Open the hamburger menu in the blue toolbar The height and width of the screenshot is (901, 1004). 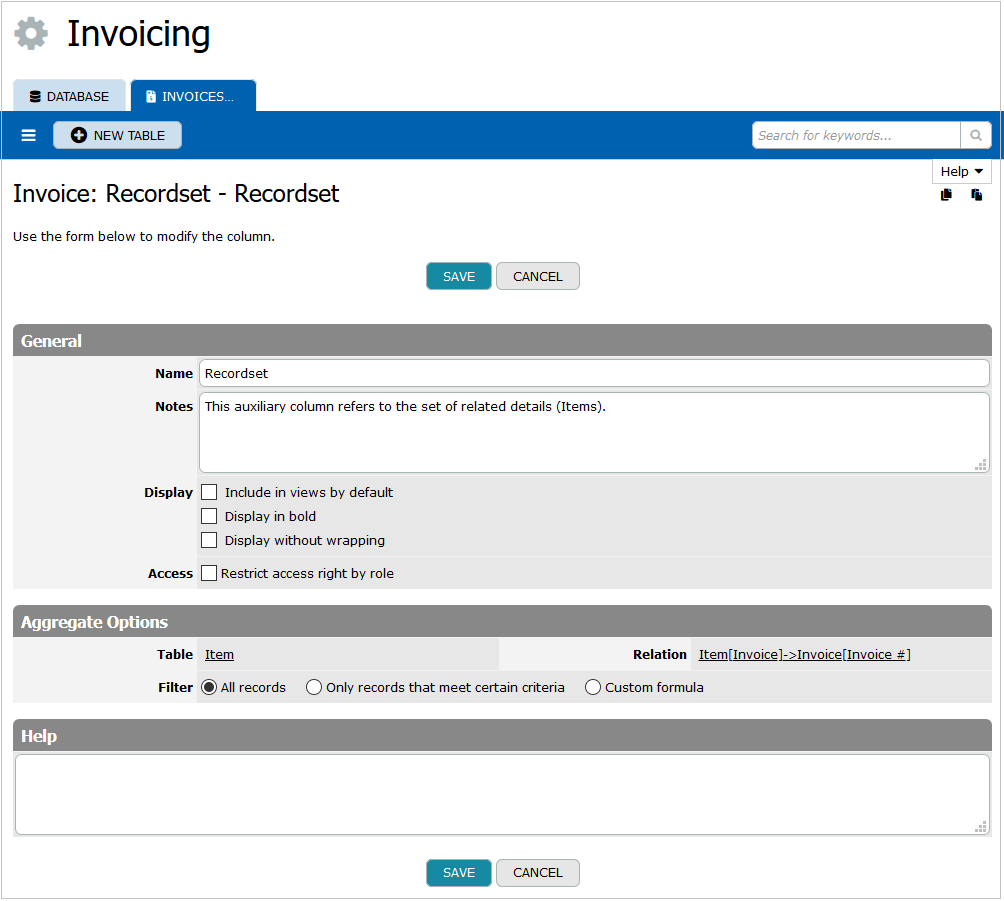[x=28, y=134]
